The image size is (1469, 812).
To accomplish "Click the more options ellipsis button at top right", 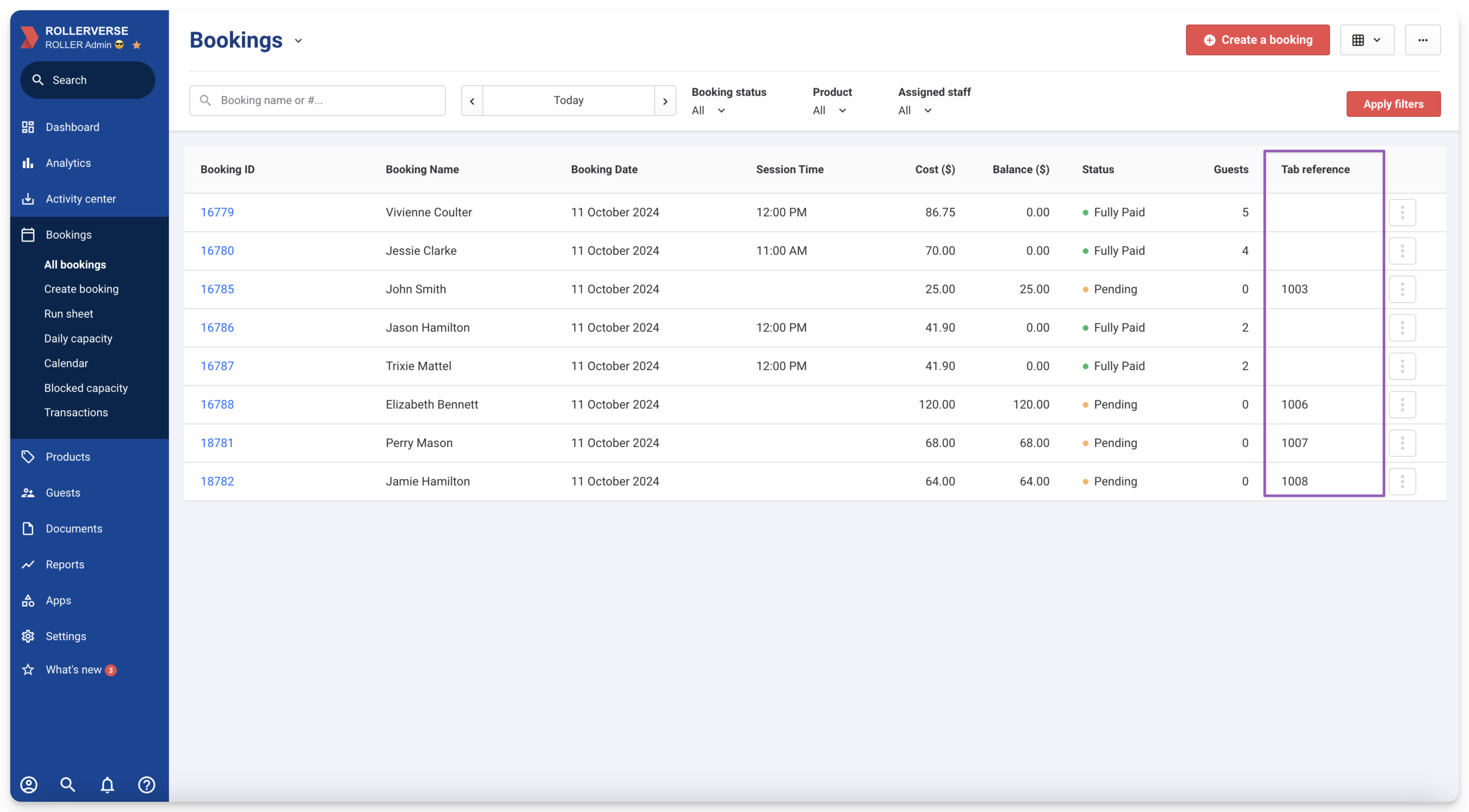I will click(x=1423, y=40).
